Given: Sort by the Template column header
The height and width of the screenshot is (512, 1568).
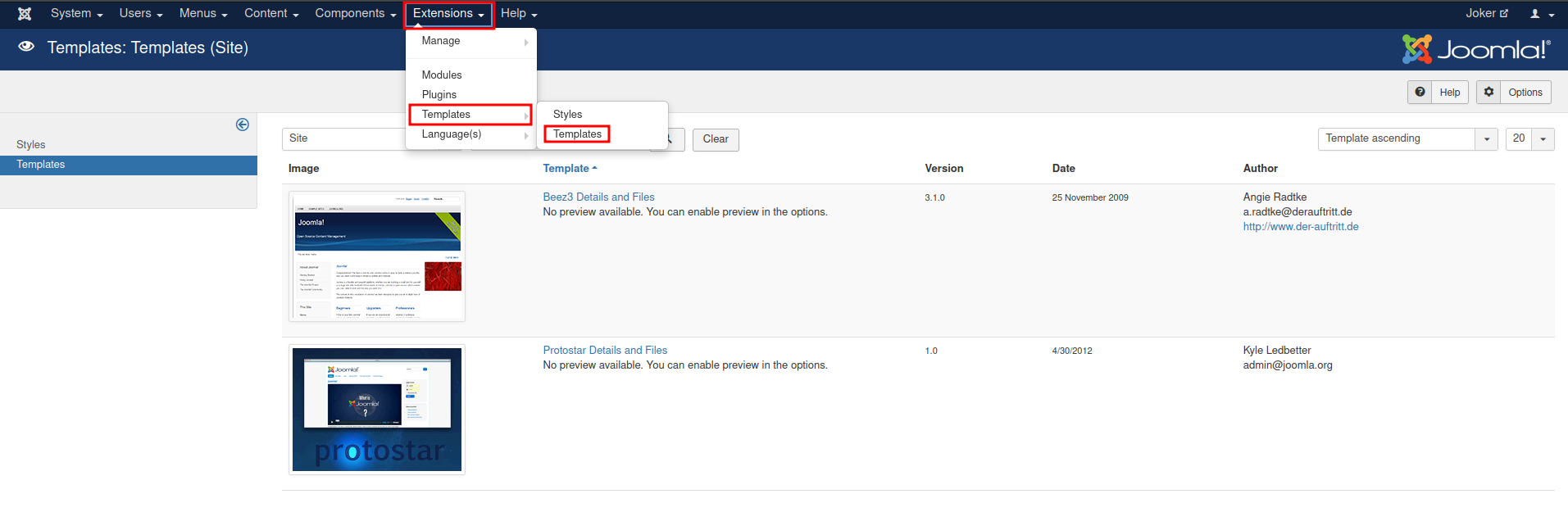Looking at the screenshot, I should (x=570, y=169).
